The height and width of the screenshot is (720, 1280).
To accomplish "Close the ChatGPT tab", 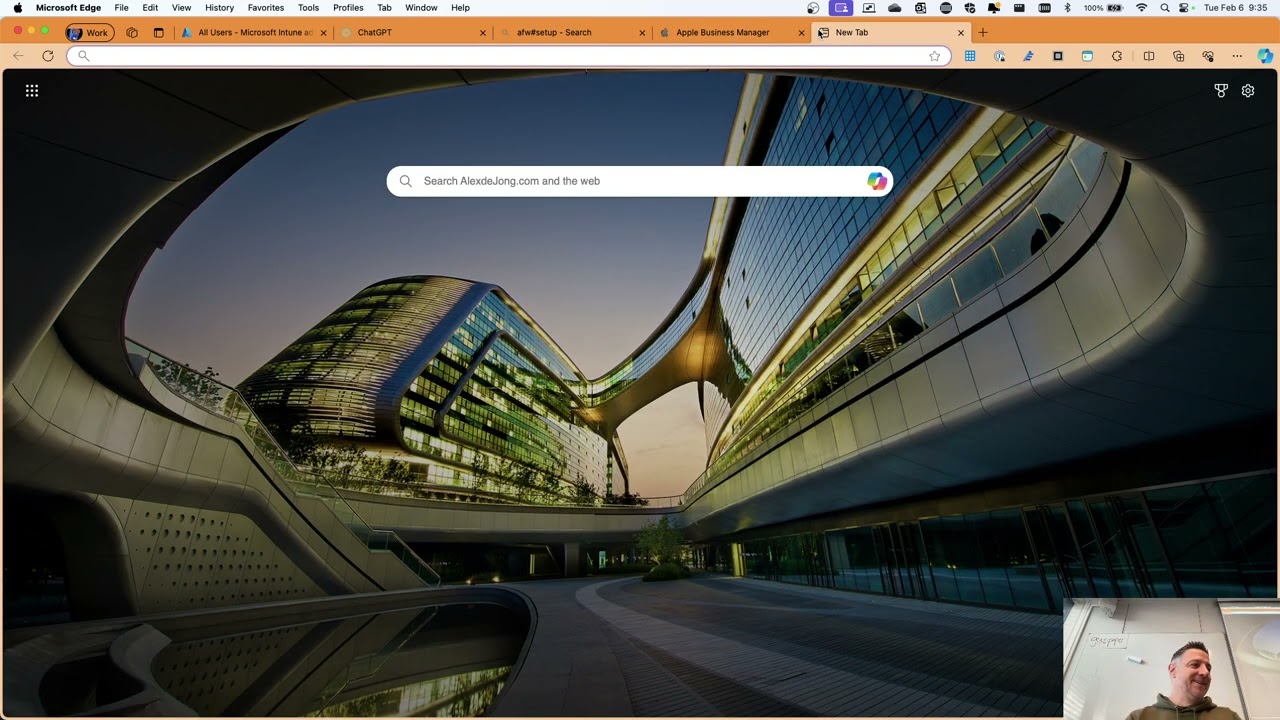I will click(x=483, y=32).
